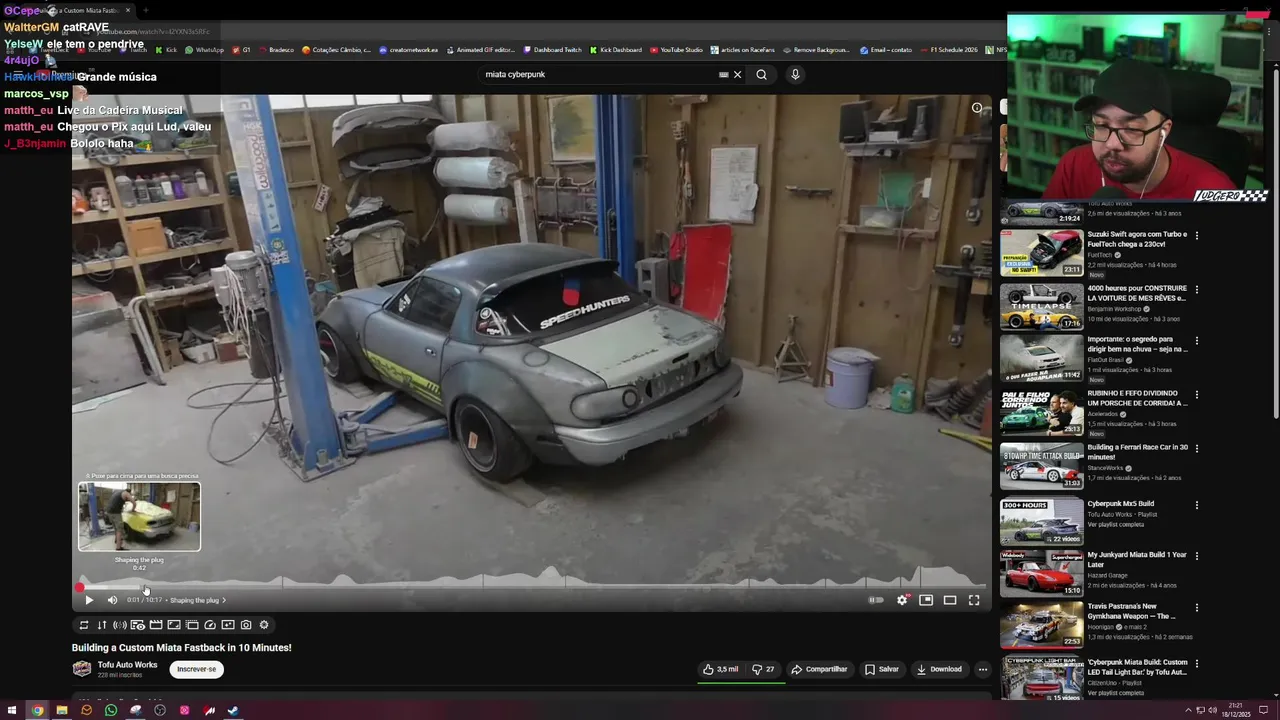Enable miniplayer mode
1280x720 pixels.
926,600
